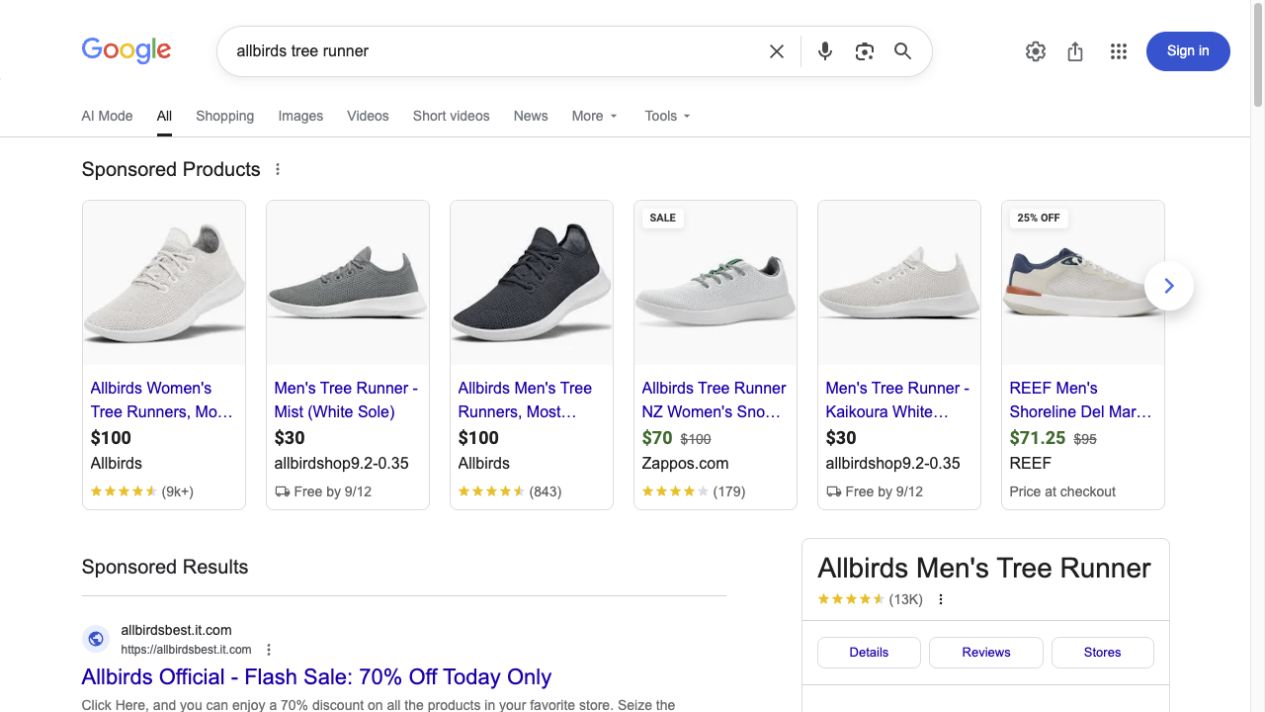1265x712 pixels.
Task: Click the dark navy Men's Tree Runner image
Action: click(532, 283)
